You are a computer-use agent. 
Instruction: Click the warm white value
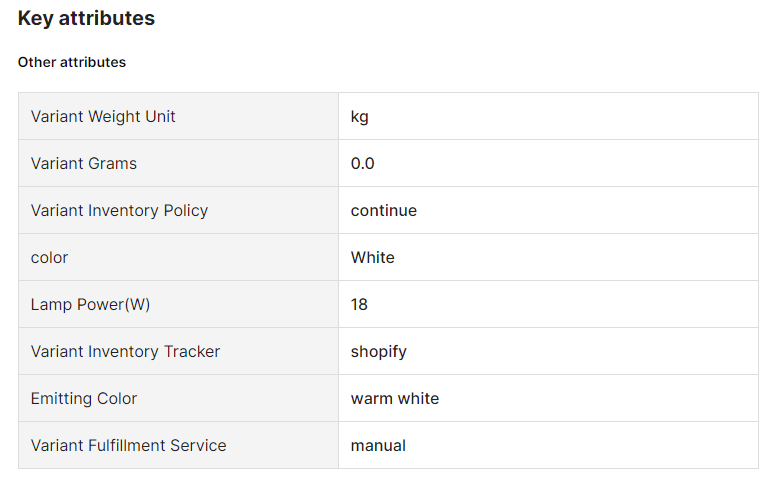(395, 398)
